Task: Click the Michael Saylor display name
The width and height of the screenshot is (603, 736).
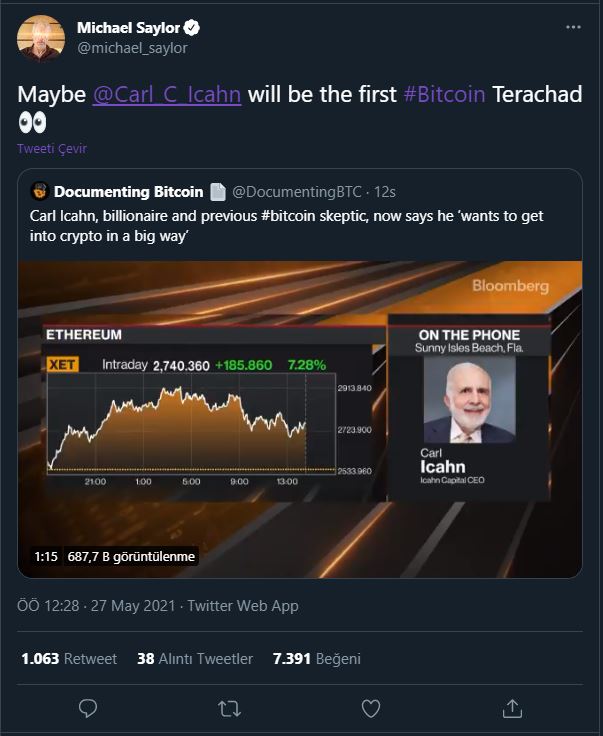Action: (x=129, y=28)
